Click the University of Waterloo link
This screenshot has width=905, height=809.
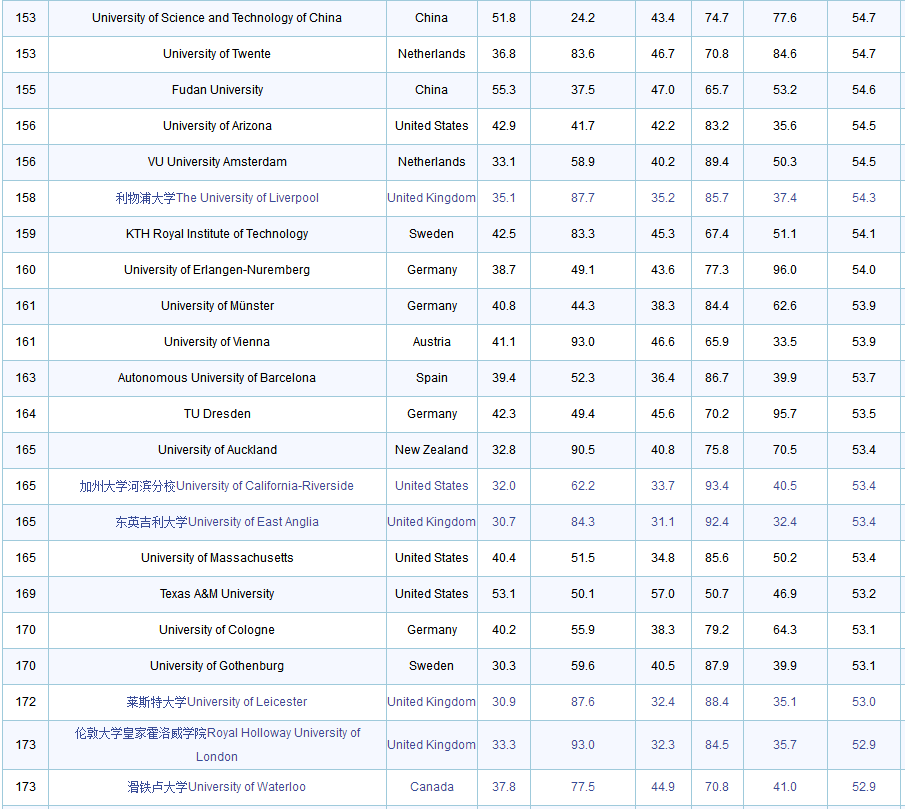217,787
